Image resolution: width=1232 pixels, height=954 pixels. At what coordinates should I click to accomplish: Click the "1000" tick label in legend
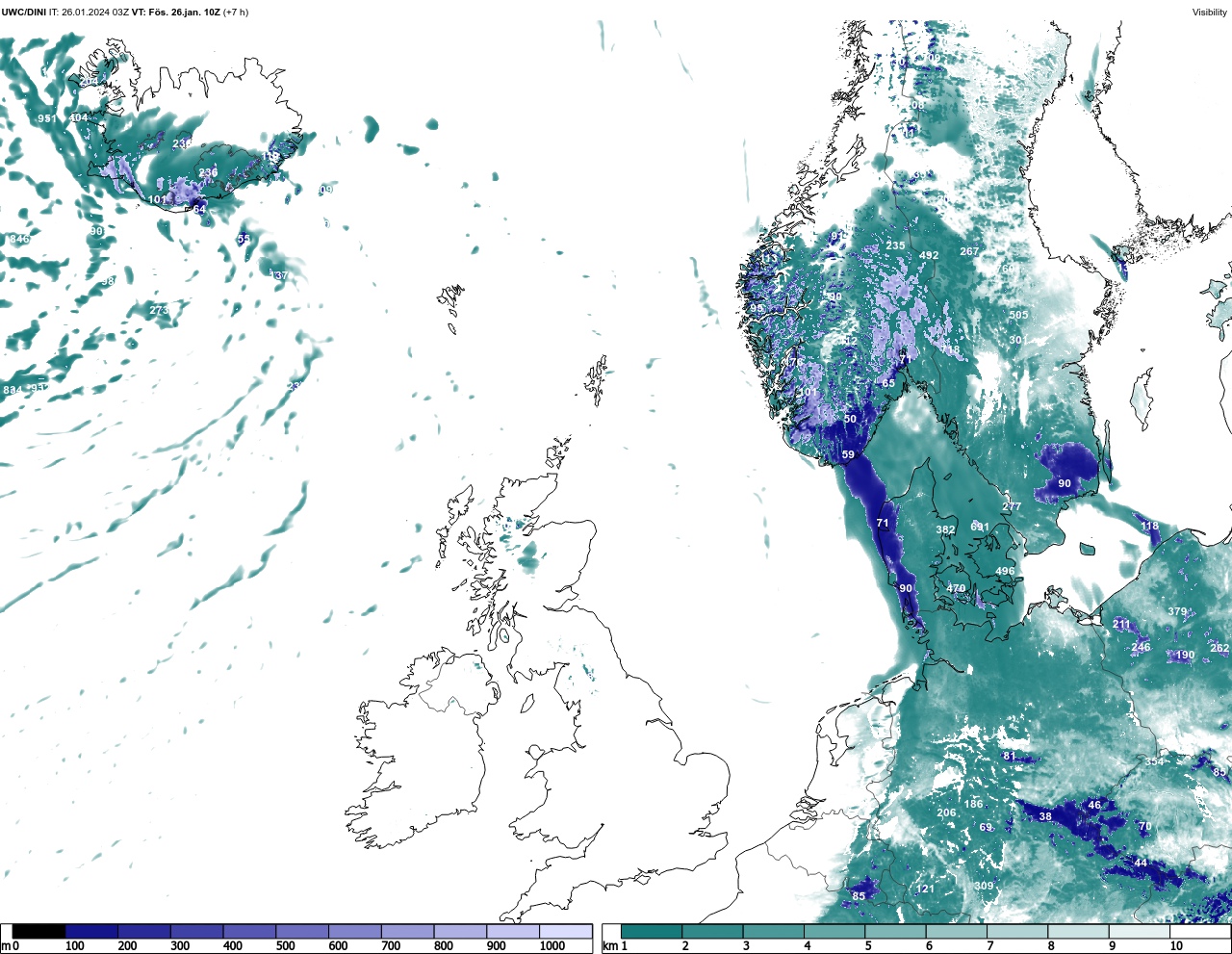point(552,946)
